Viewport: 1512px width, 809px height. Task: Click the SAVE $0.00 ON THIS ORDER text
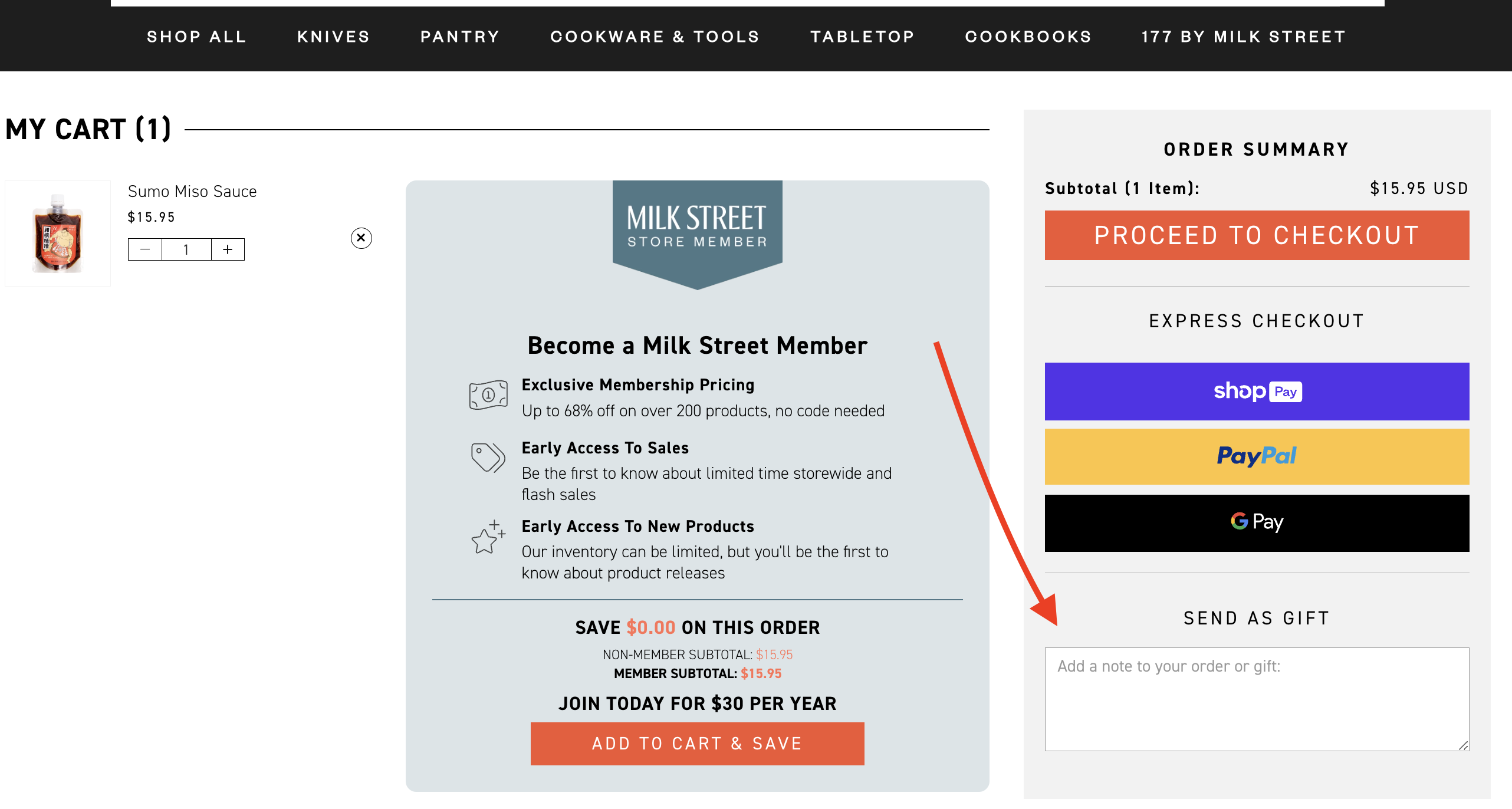coord(697,627)
